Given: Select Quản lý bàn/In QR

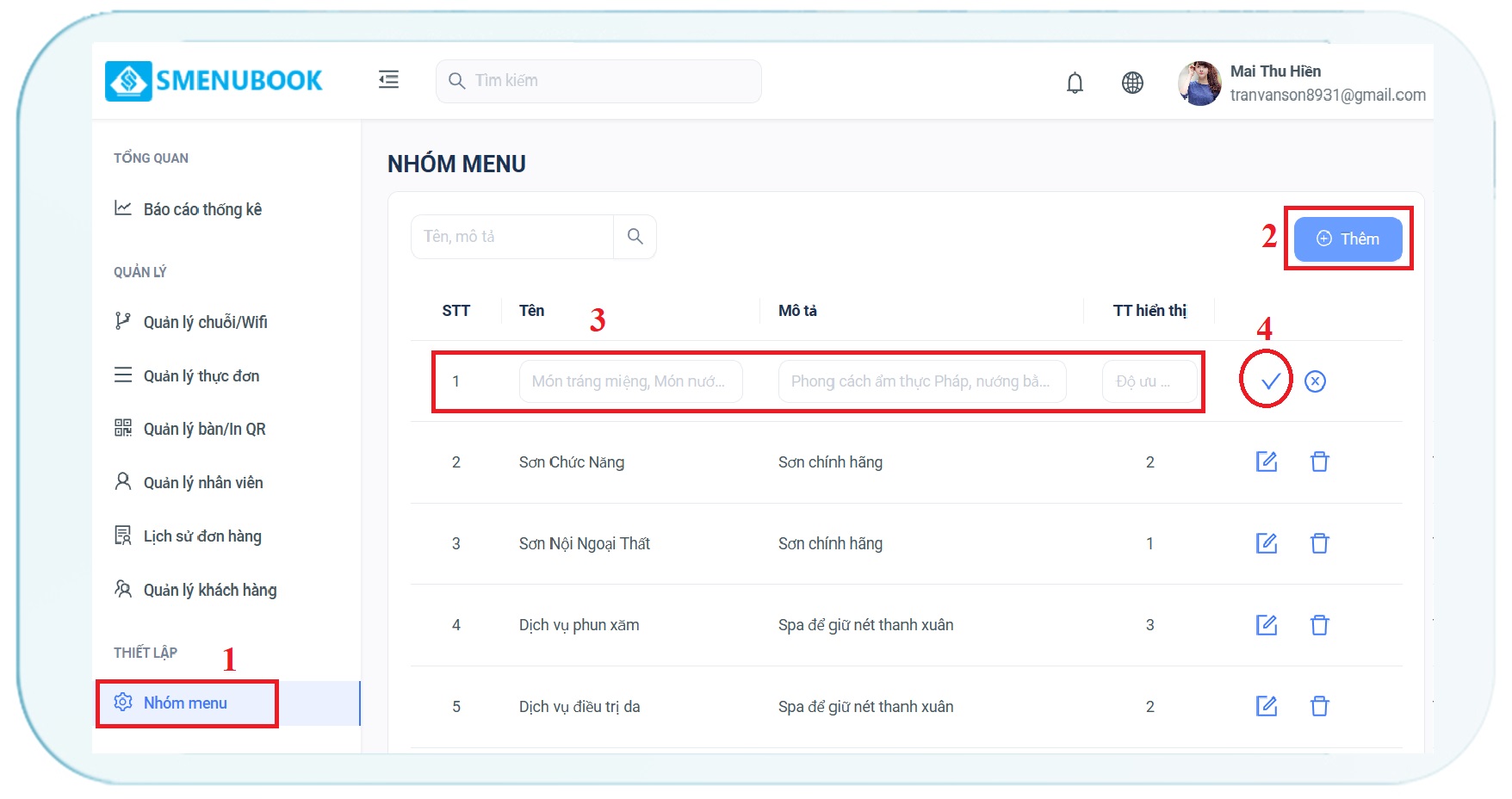Looking at the screenshot, I should [204, 429].
